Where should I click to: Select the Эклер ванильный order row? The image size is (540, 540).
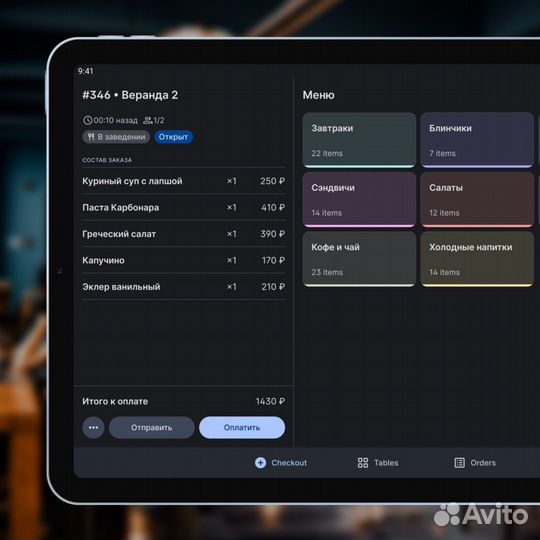coord(184,287)
